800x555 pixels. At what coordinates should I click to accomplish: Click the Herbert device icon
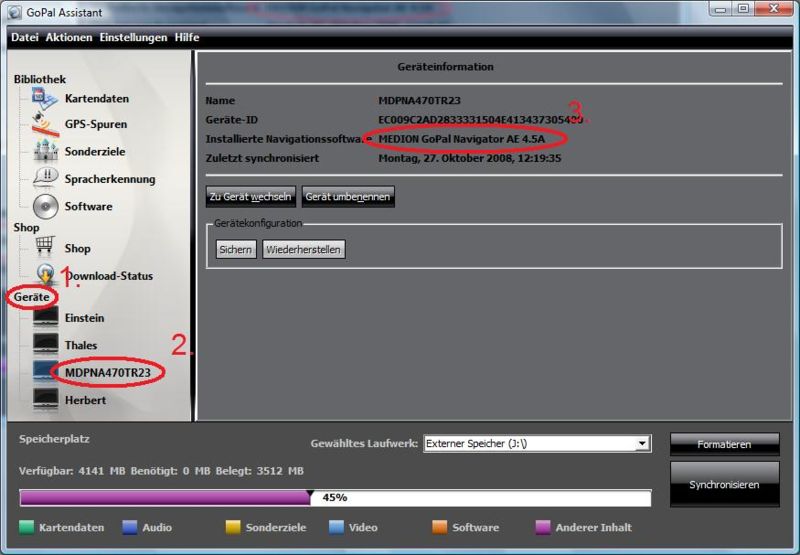pos(45,399)
